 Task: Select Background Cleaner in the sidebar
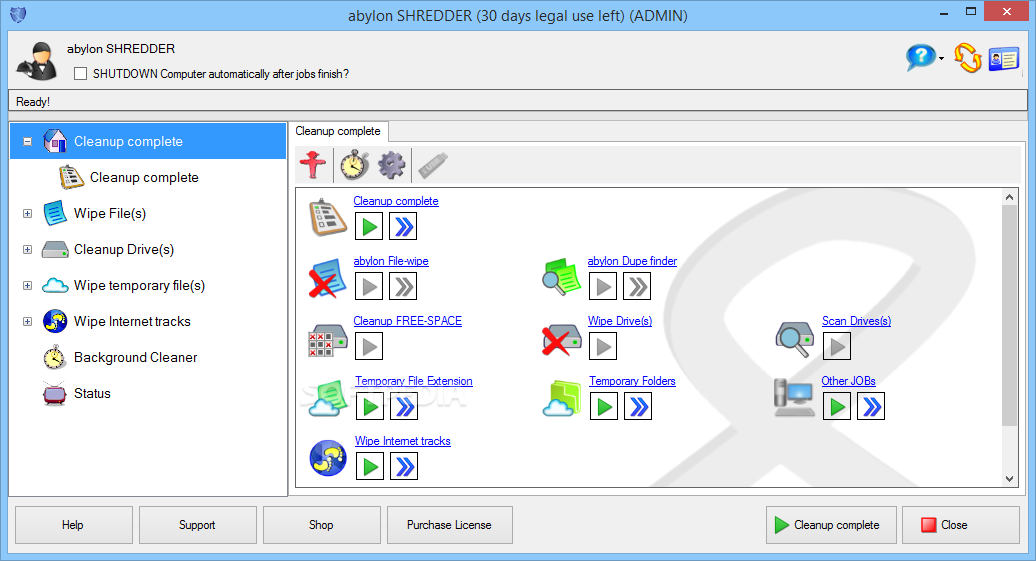[135, 357]
